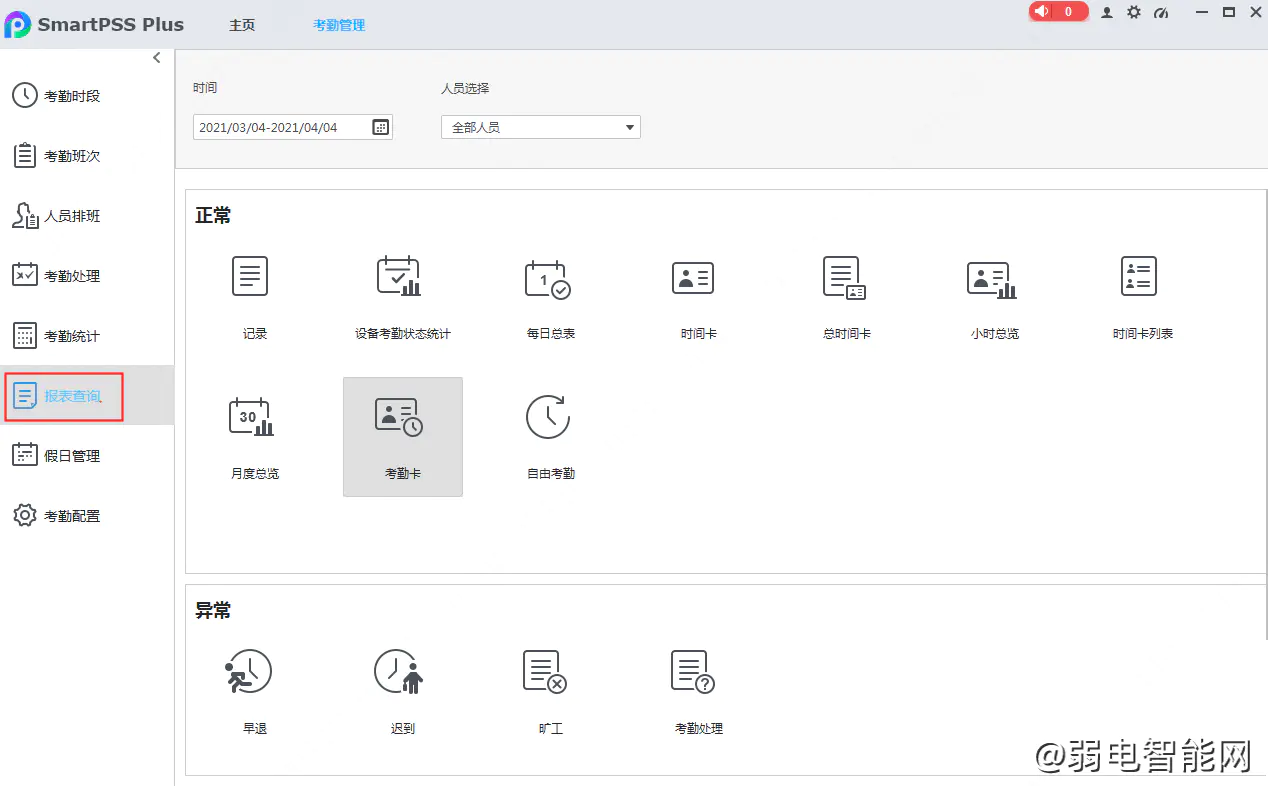
Task: Open 设备考勤状态统计 report
Action: coord(399,276)
